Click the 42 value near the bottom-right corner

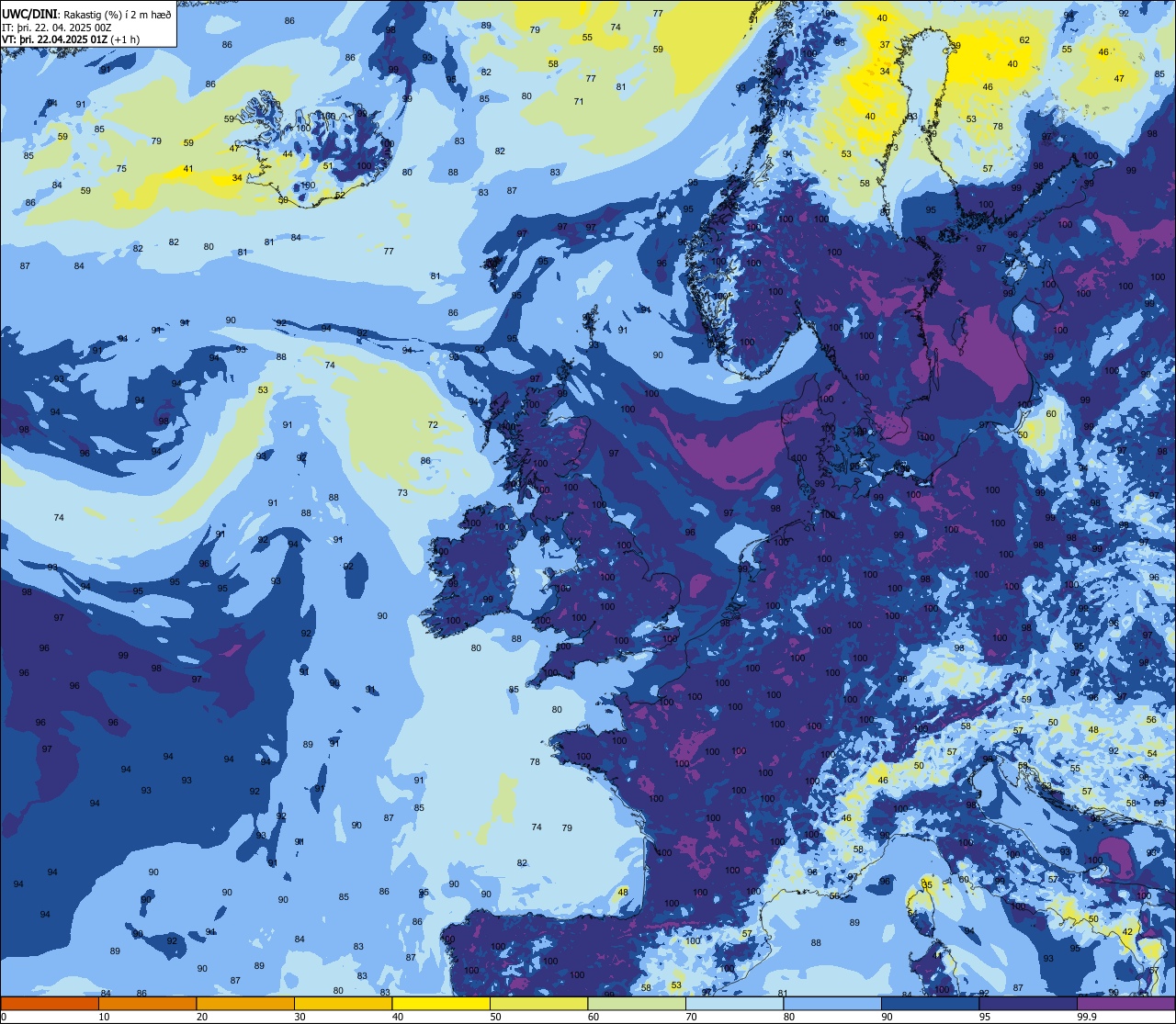click(1127, 932)
